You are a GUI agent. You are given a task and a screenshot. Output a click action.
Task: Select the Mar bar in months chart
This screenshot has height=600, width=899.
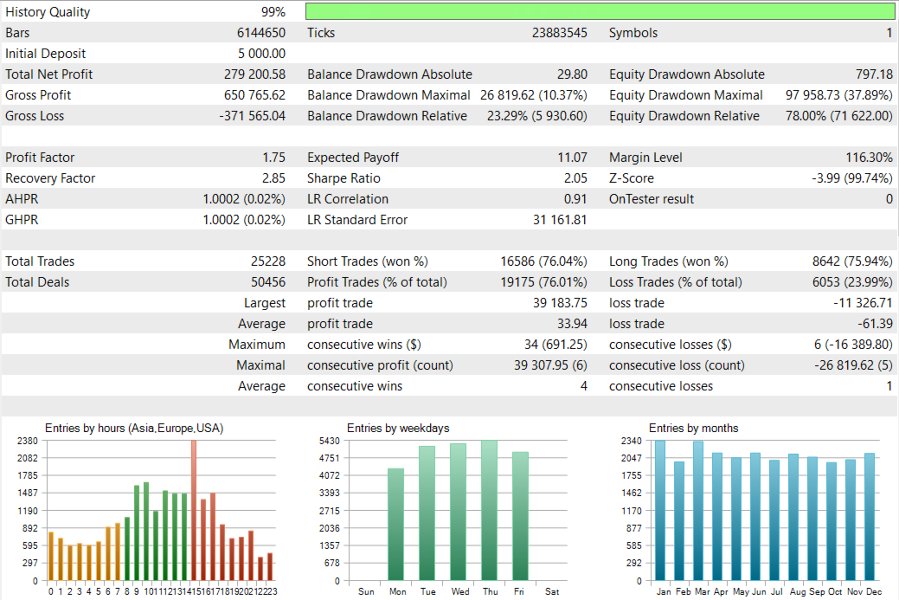[698, 511]
